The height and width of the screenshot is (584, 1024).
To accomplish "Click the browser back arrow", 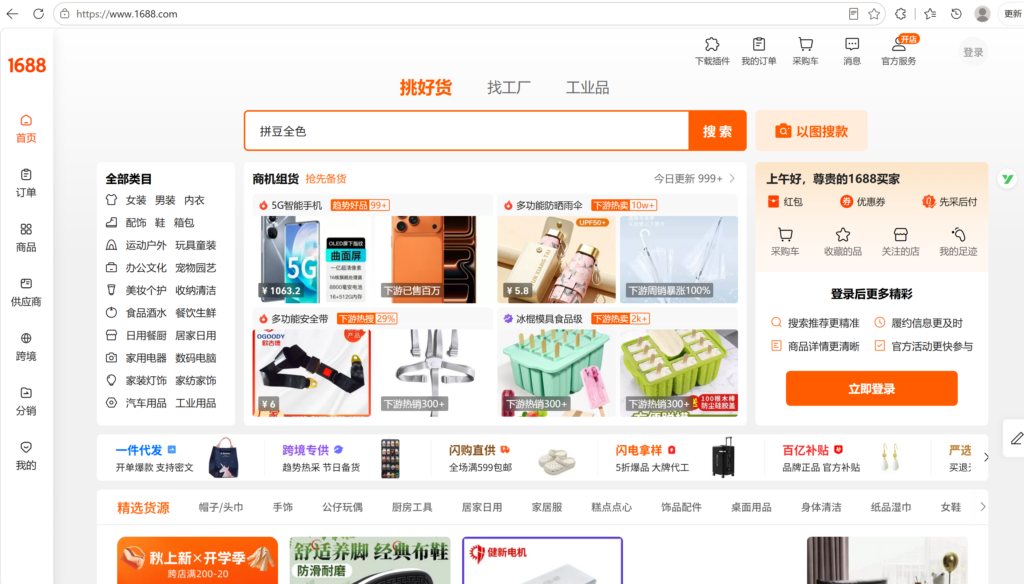I will 12,14.
